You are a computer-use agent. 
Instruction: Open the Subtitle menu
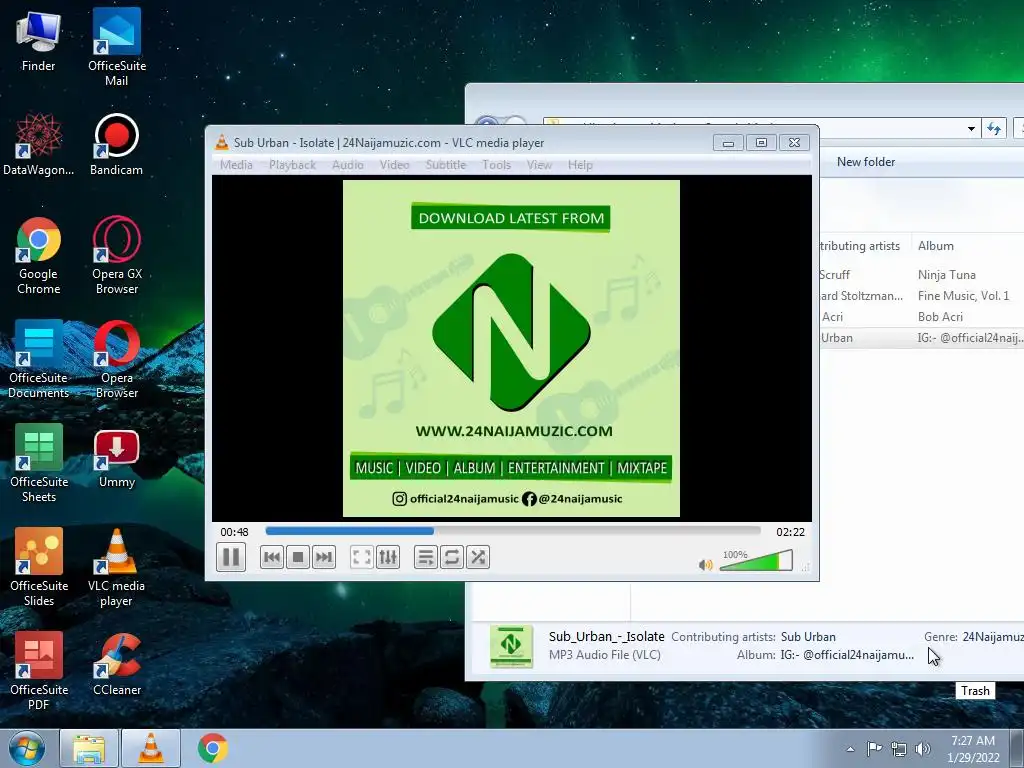[x=445, y=165]
